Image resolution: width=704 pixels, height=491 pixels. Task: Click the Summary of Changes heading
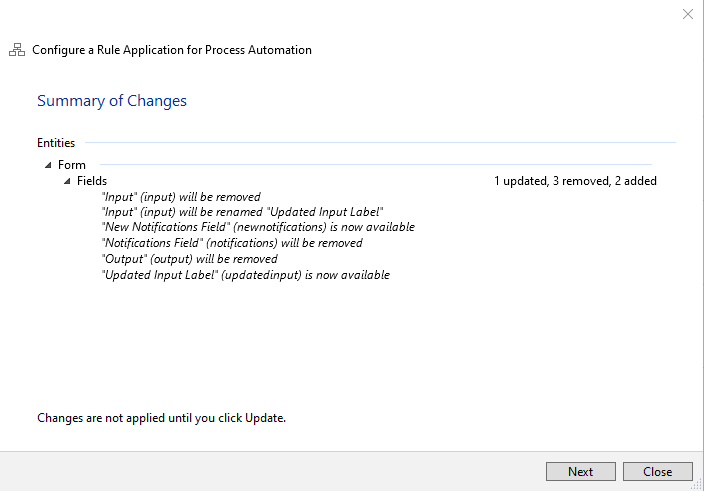[112, 101]
